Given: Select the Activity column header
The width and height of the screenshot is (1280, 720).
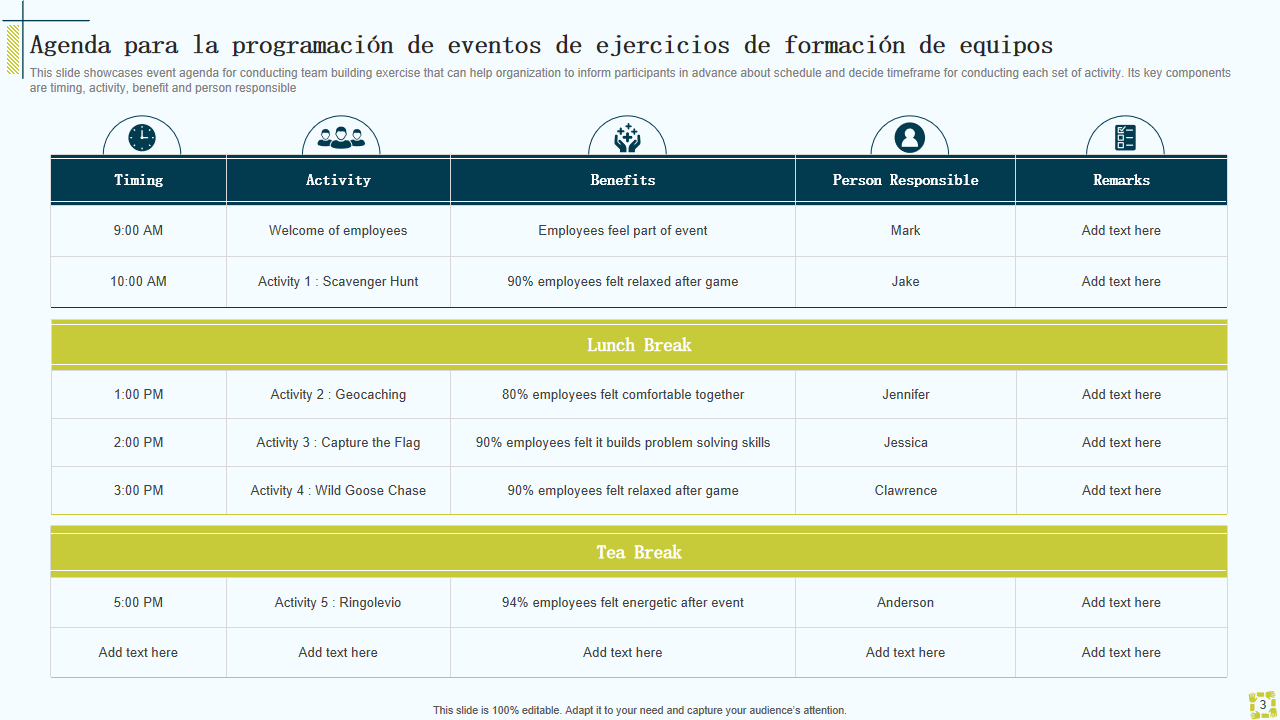Looking at the screenshot, I should pos(338,180).
